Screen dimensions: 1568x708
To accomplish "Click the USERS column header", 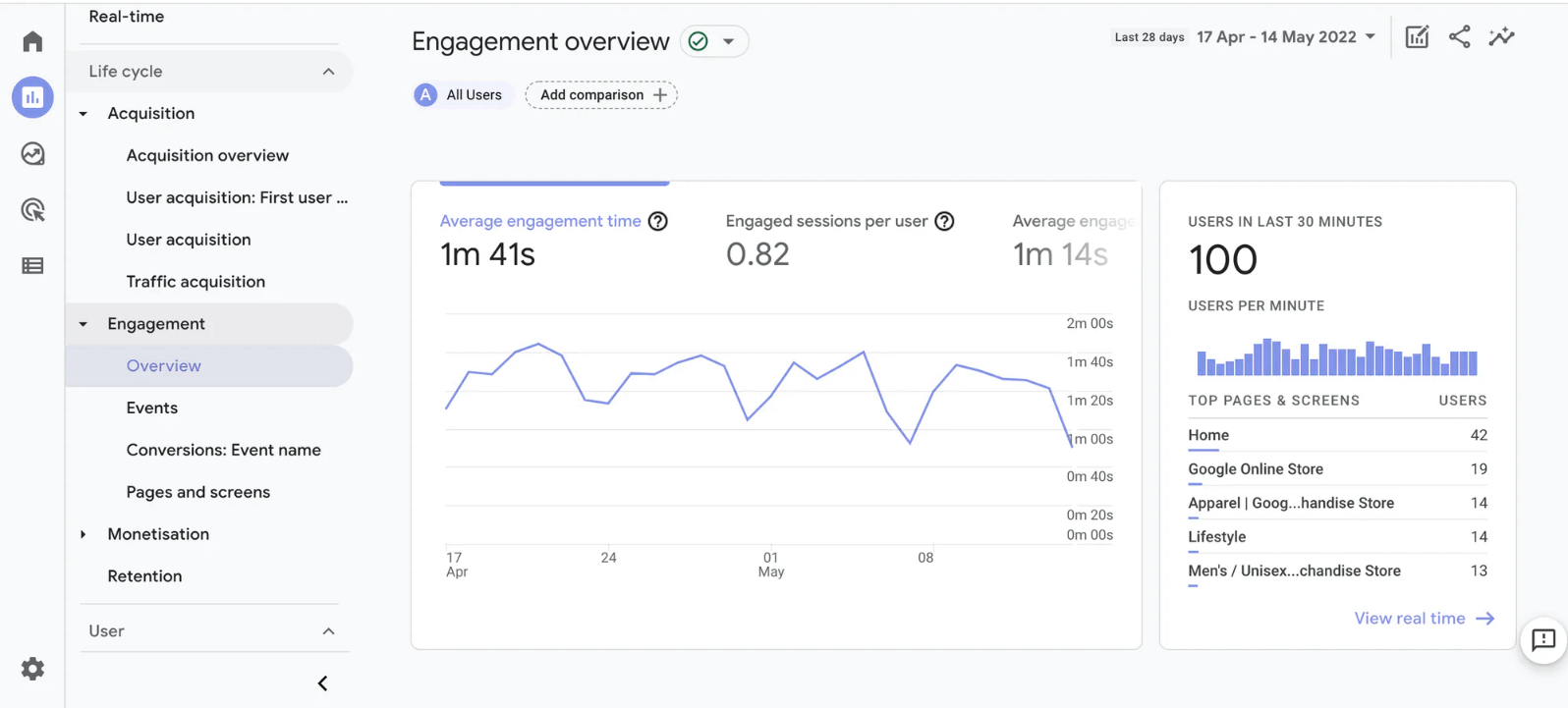I will [x=1463, y=401].
